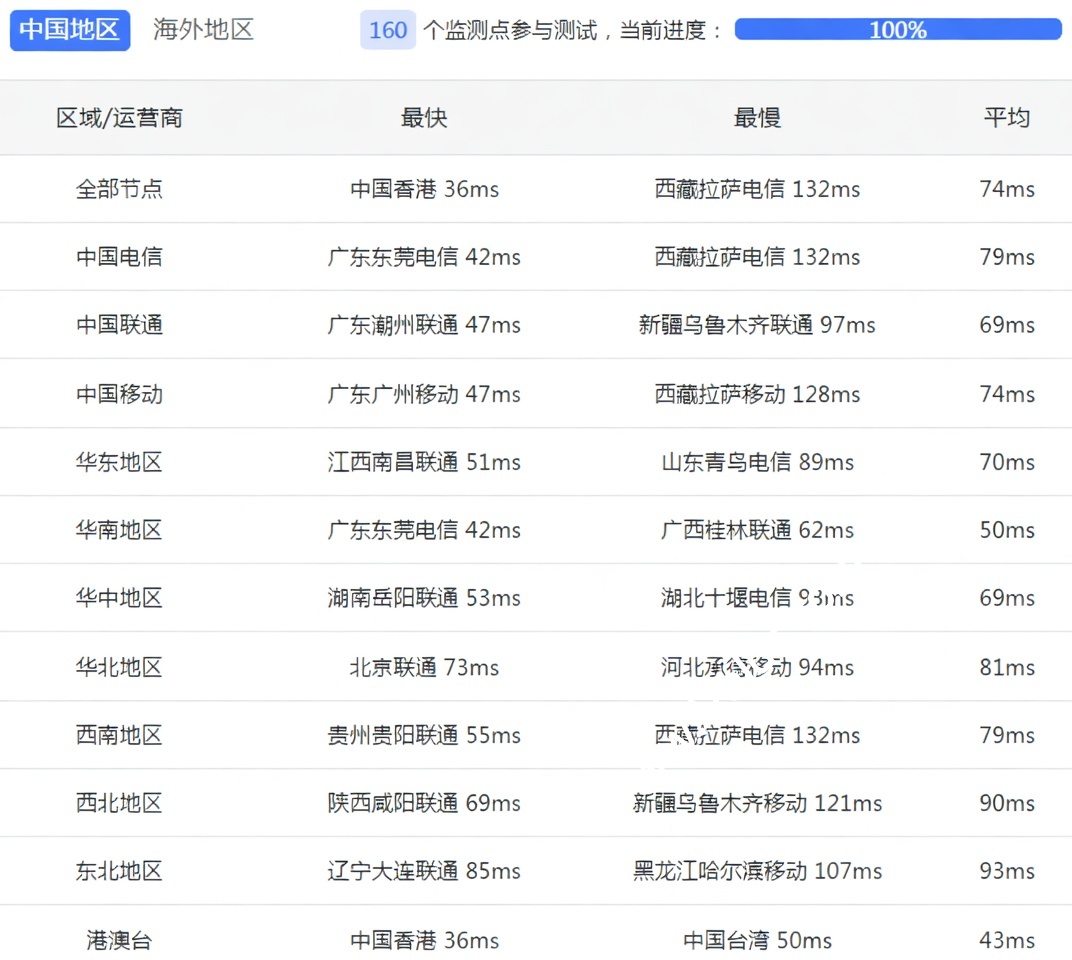This screenshot has height=960, width=1072.
Task: Select the 中国地区 tab
Action: point(70,30)
